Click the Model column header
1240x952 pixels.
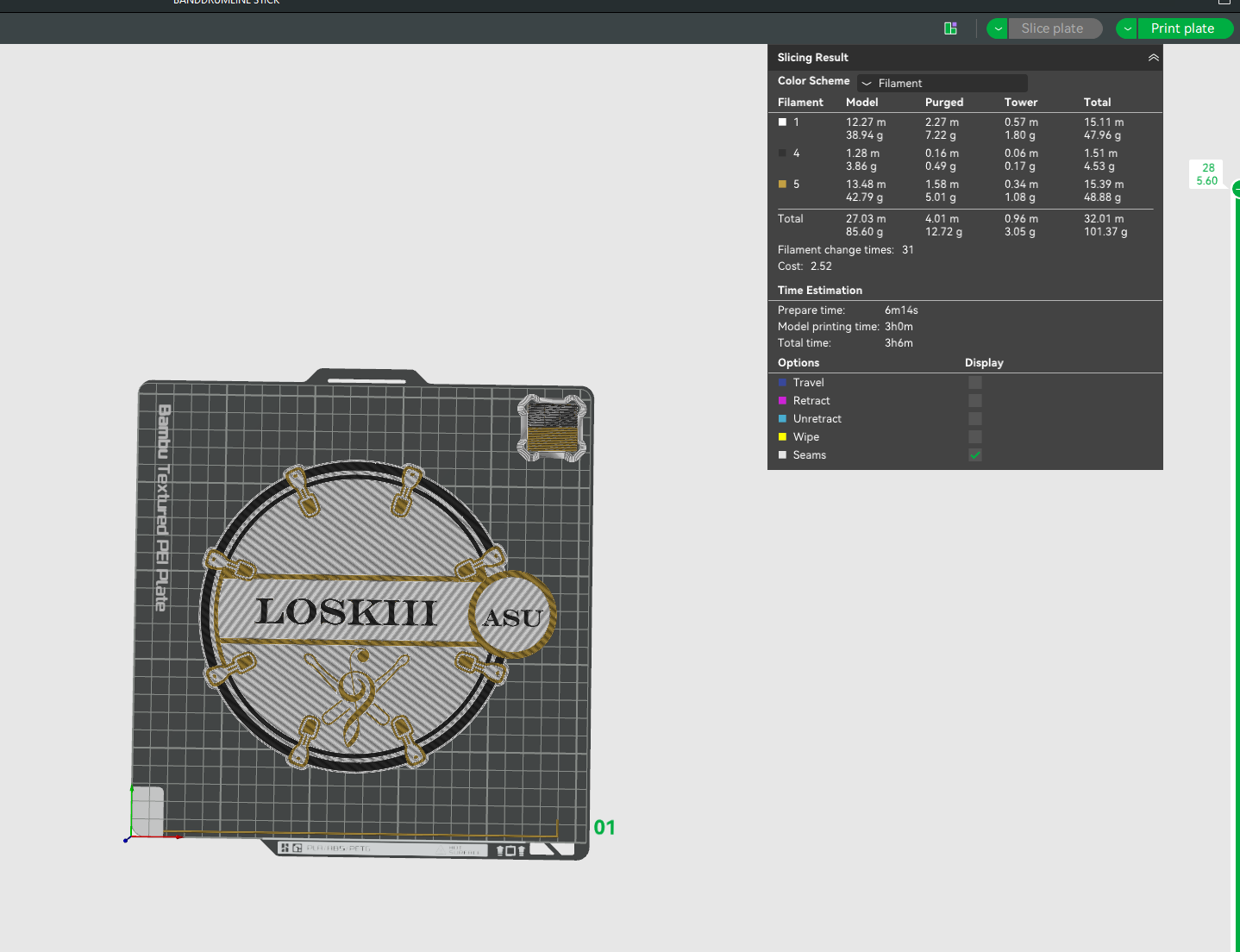[x=862, y=102]
